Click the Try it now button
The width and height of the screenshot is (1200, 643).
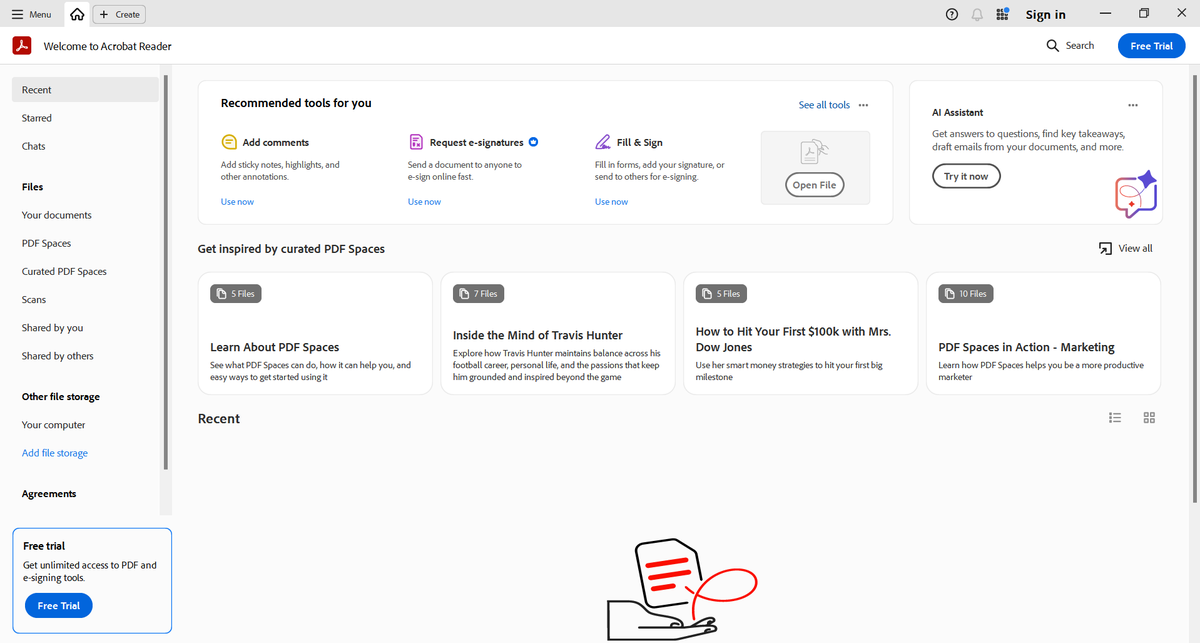pyautogui.click(x=966, y=176)
